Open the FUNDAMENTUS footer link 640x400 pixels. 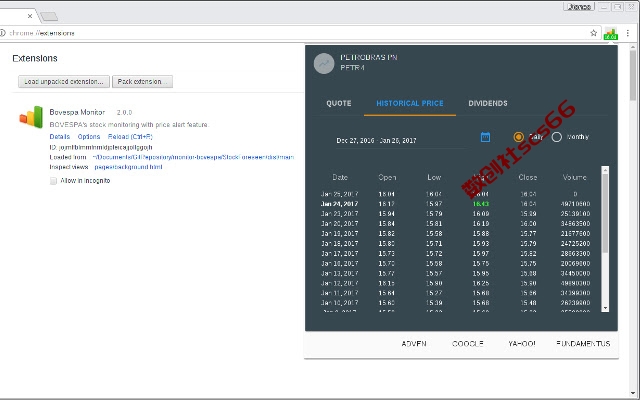[583, 344]
